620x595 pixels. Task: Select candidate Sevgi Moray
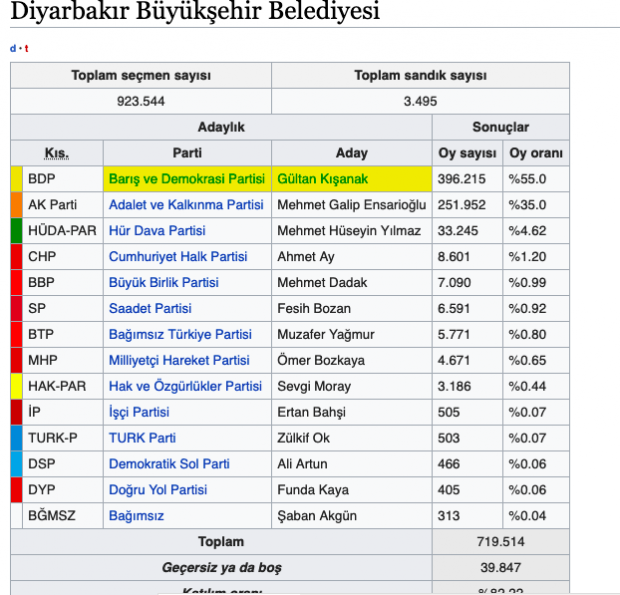pyautogui.click(x=314, y=386)
